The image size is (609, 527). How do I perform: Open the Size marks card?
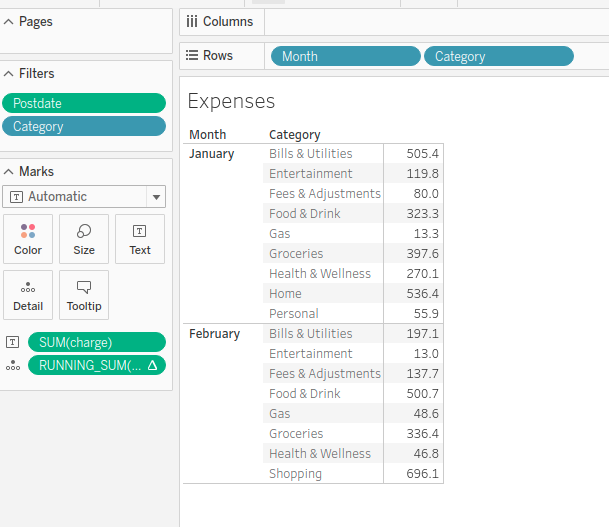[x=84, y=239]
